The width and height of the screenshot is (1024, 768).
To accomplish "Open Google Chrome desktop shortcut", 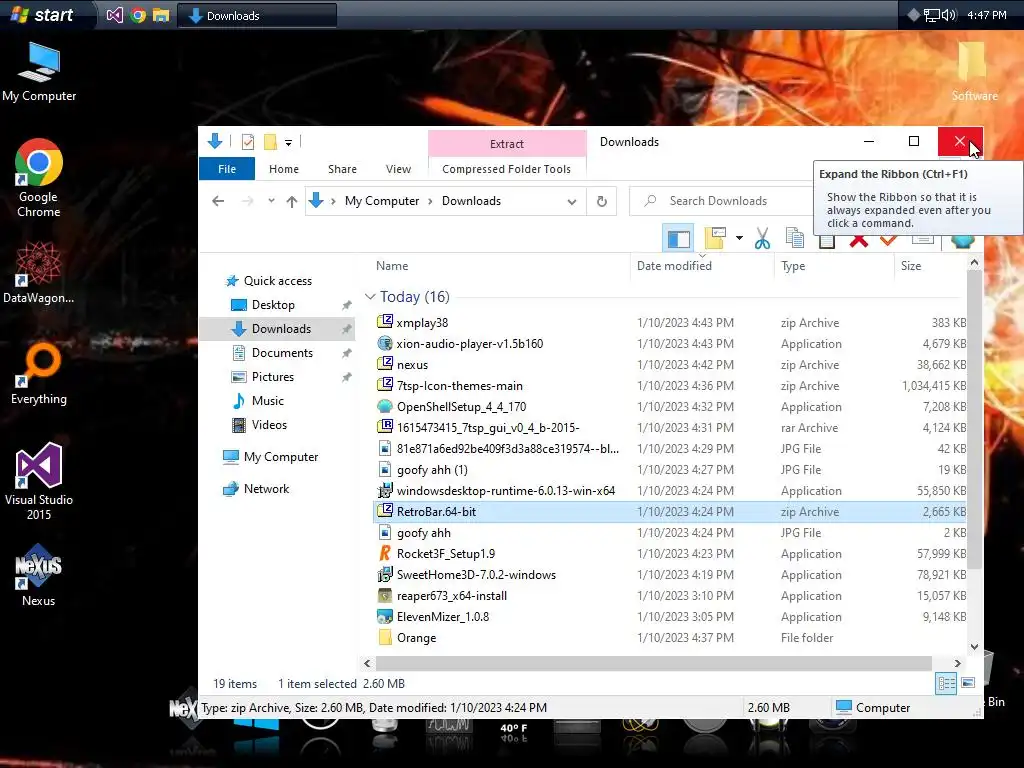I will point(39,178).
